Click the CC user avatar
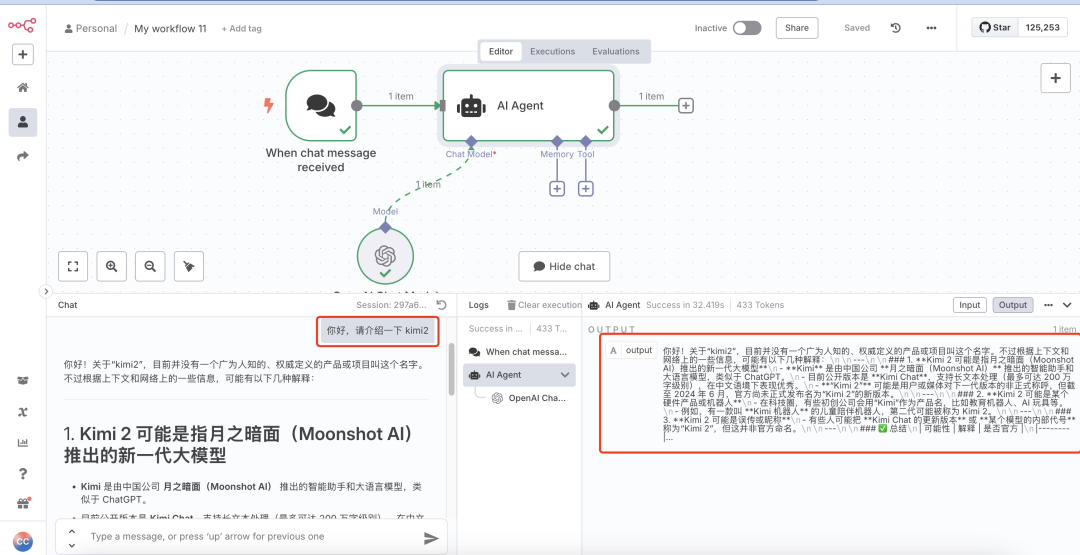1080x555 pixels. [x=23, y=541]
